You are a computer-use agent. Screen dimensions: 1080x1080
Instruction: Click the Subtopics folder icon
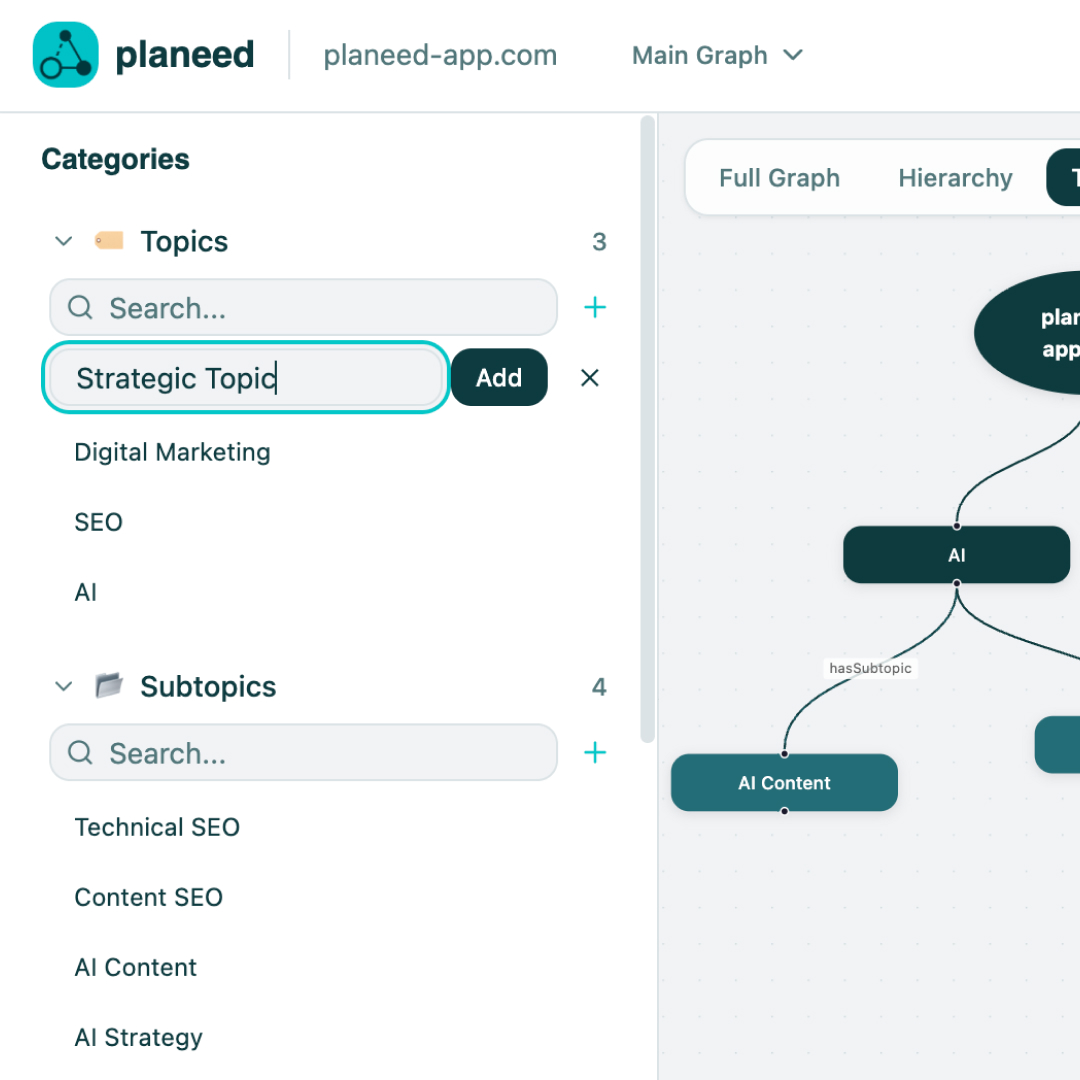pos(109,686)
